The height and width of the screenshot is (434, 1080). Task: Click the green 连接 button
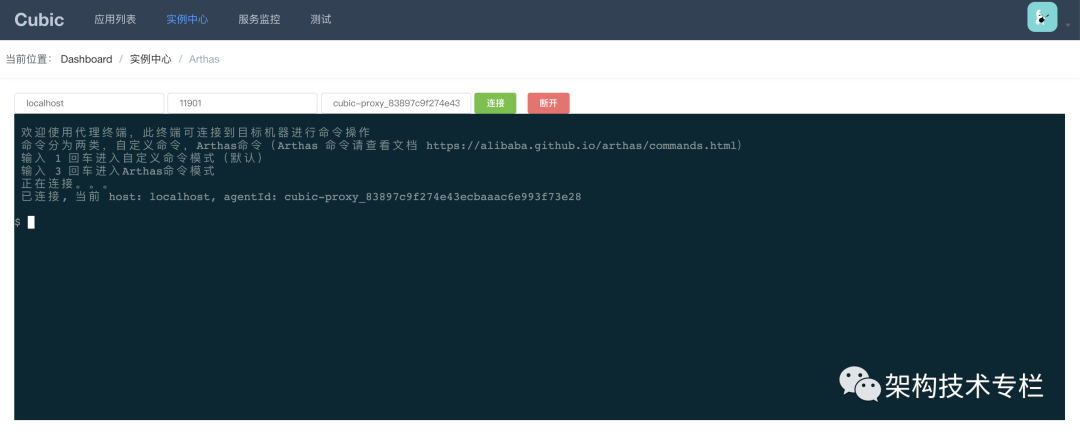pyautogui.click(x=495, y=103)
